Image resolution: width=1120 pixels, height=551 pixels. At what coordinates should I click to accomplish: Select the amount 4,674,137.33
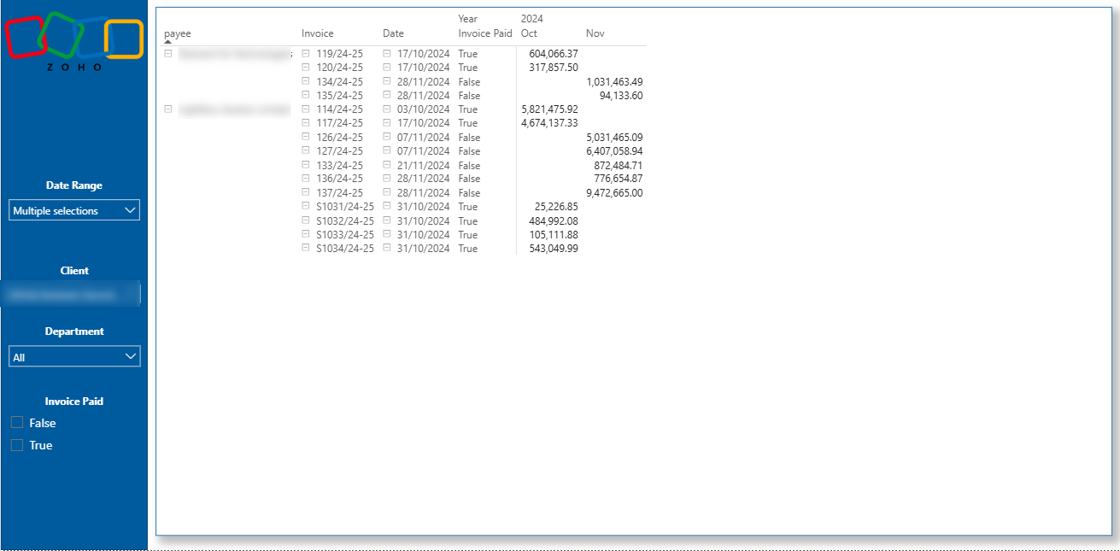click(550, 123)
